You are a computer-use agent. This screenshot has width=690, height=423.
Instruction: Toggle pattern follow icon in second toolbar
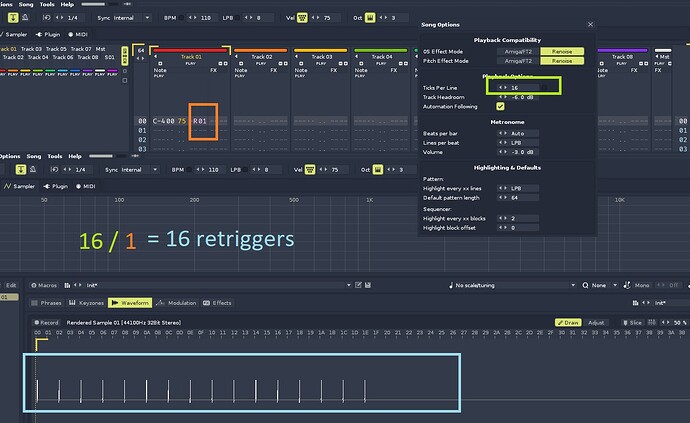[21, 169]
